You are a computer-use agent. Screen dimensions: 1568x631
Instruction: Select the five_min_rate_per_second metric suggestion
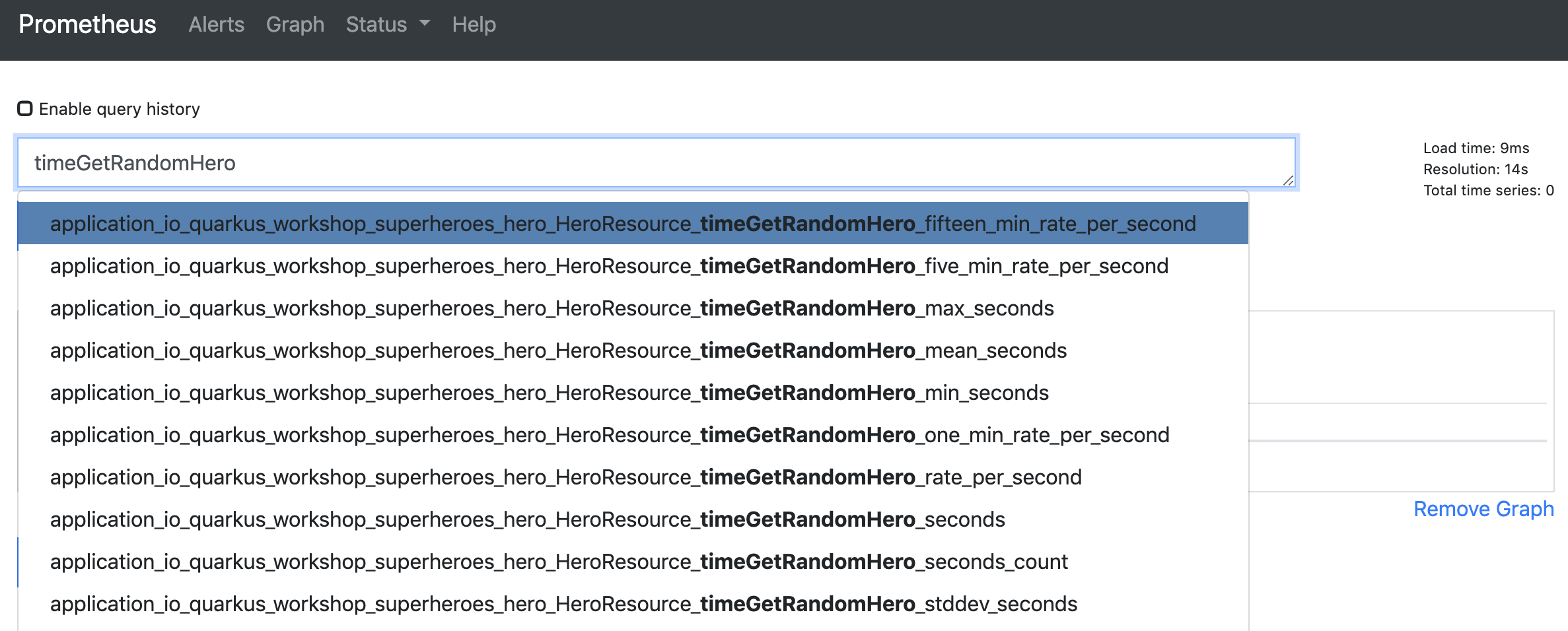tap(608, 266)
